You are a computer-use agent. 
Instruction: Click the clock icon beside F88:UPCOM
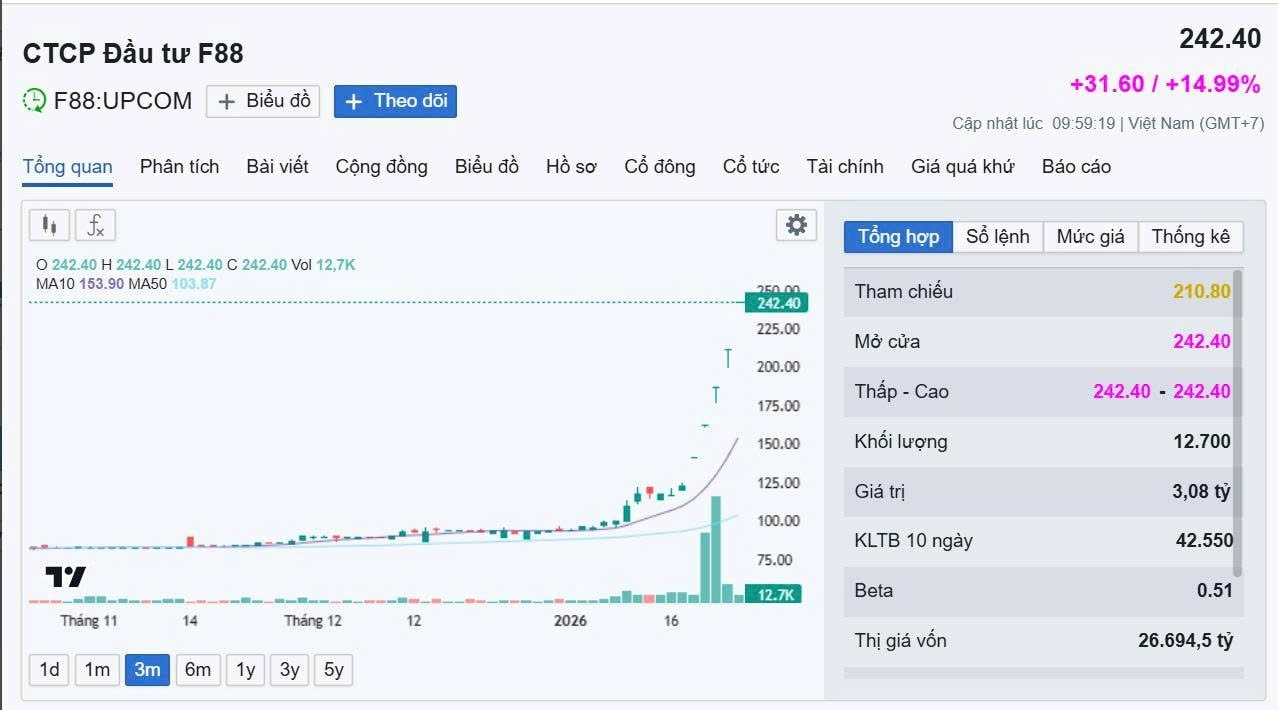coord(35,100)
